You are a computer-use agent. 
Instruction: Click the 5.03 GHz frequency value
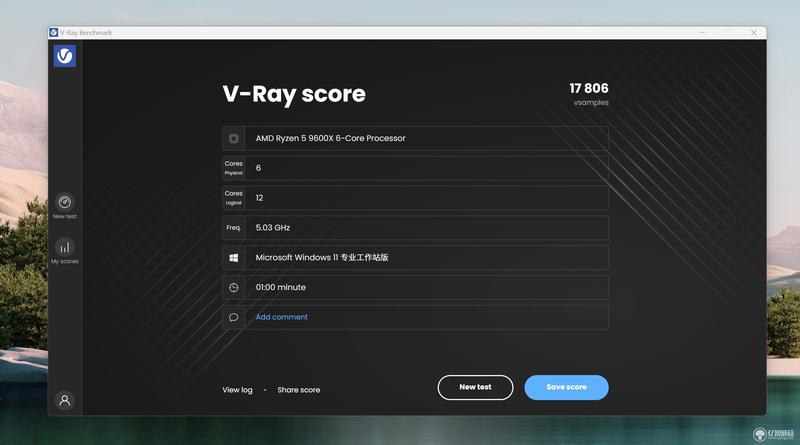pos(272,228)
